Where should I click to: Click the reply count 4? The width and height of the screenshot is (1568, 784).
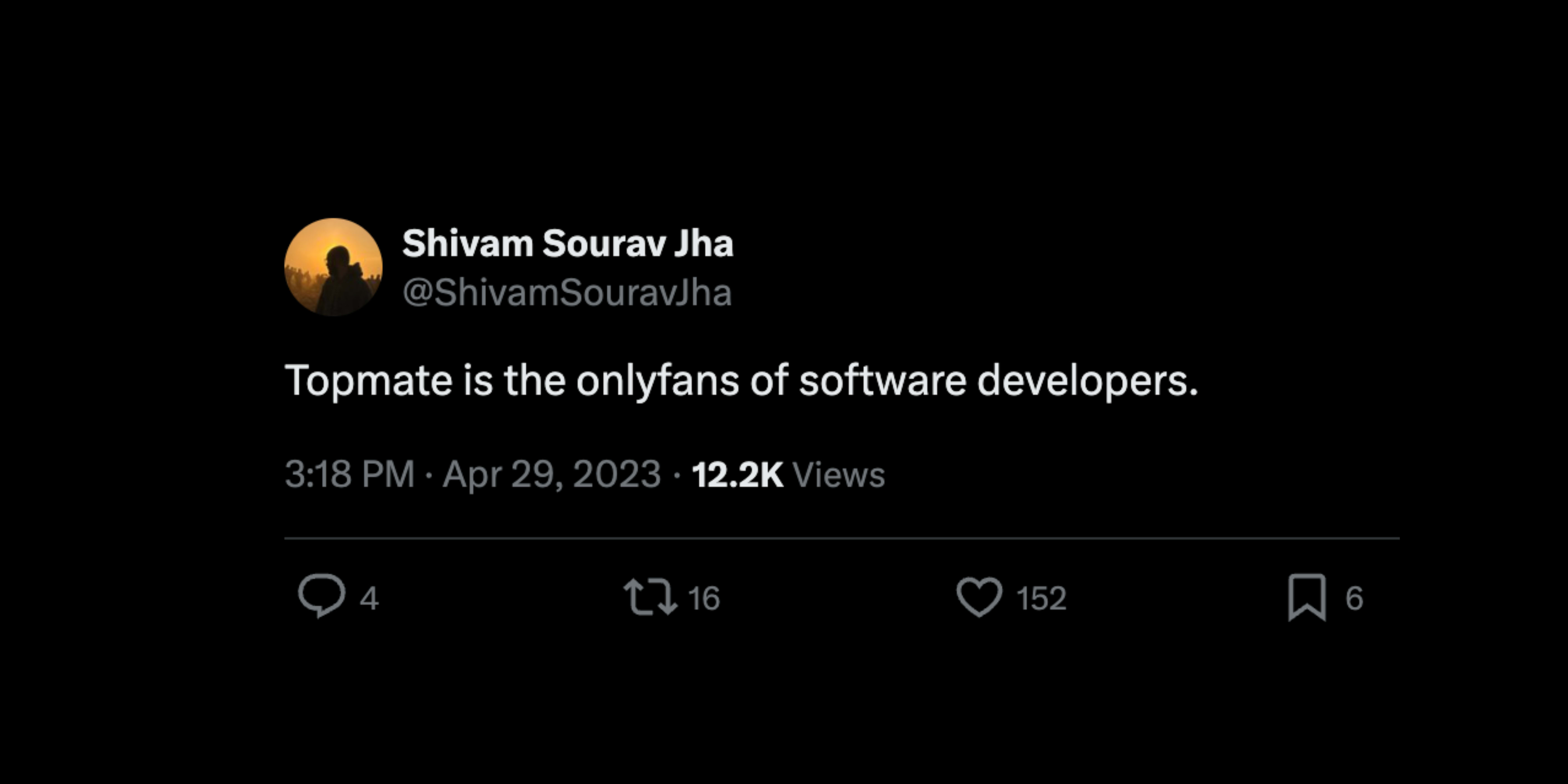click(x=369, y=598)
